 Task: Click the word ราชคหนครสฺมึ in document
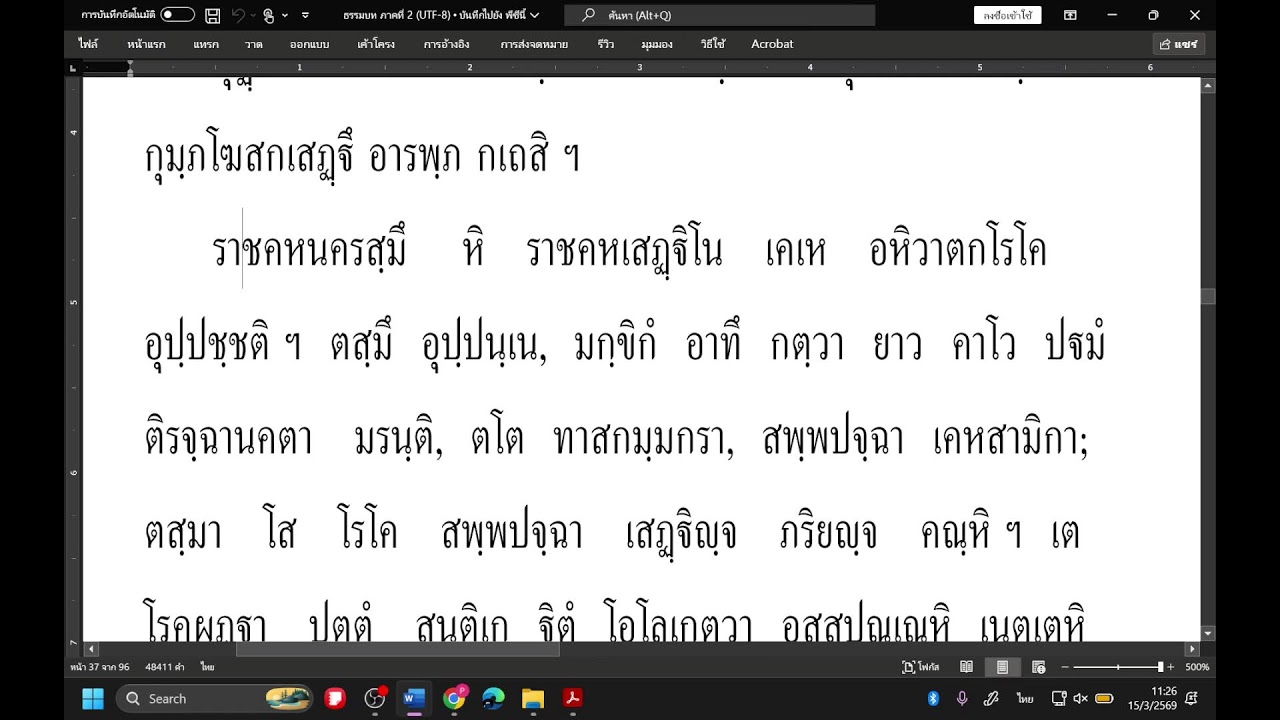coord(310,250)
